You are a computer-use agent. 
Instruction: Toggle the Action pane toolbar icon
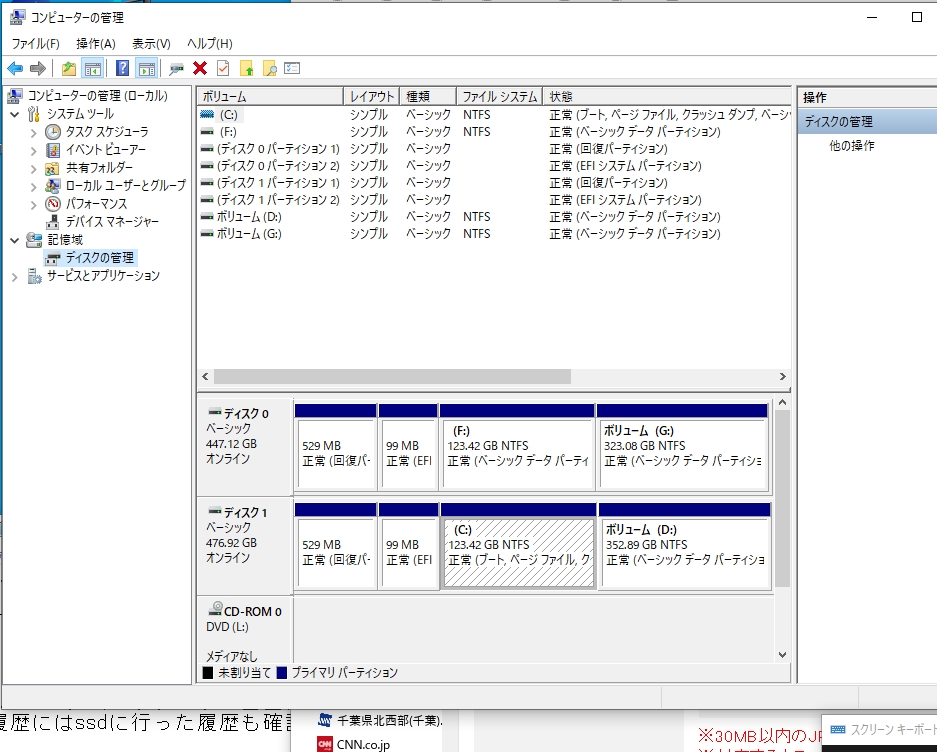[146, 69]
